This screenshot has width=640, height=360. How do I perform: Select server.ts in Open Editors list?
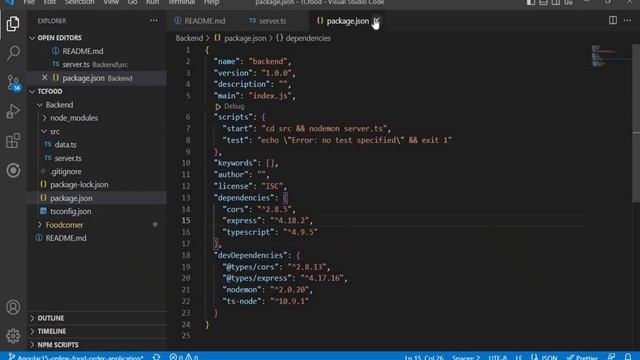(x=76, y=64)
